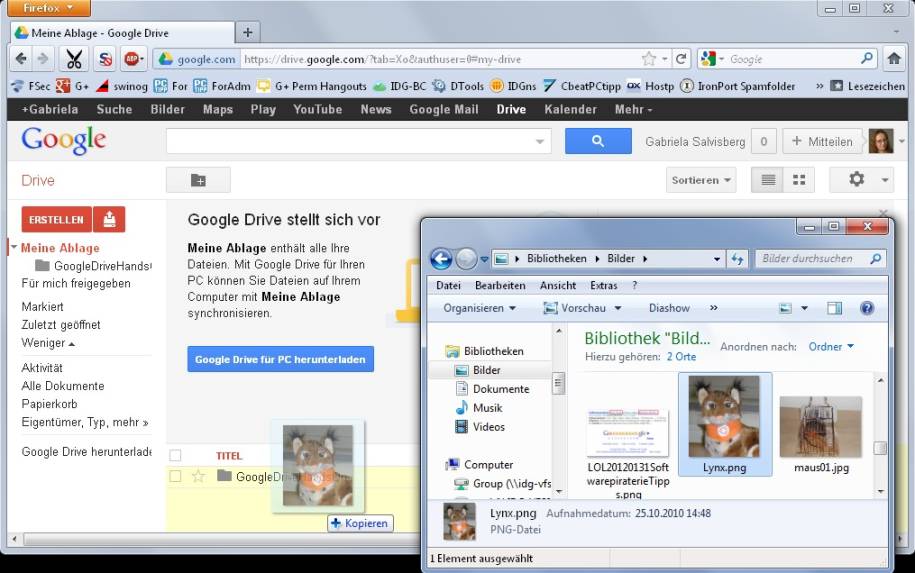
Task: Click the magnifier in the Firefox search box
Action: 867,58
